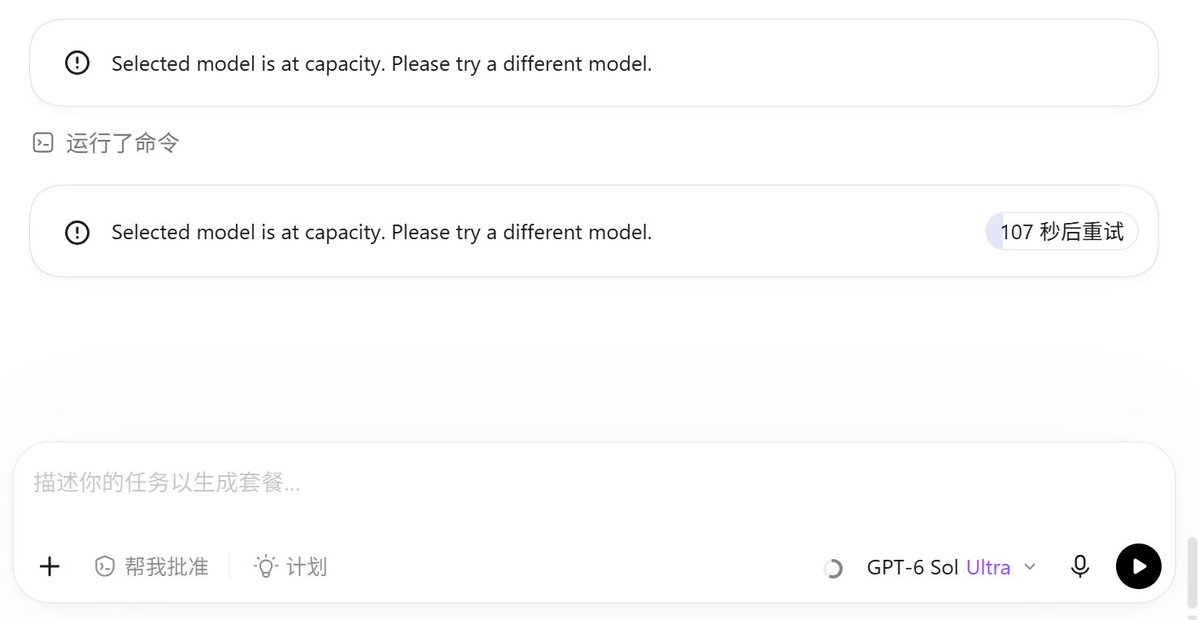Image resolution: width=1199 pixels, height=620 pixels.
Task: Select the purple Ultra tier label
Action: click(988, 567)
